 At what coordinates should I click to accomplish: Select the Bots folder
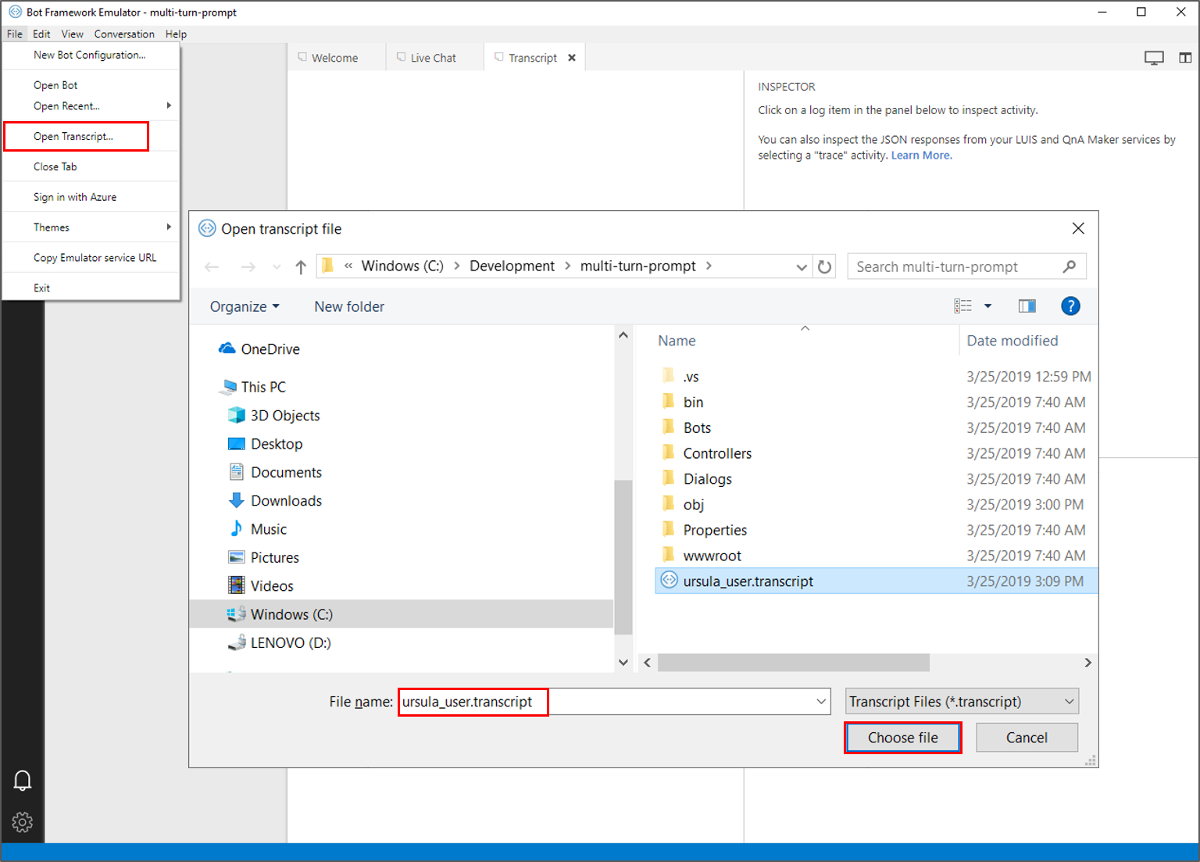point(686,428)
